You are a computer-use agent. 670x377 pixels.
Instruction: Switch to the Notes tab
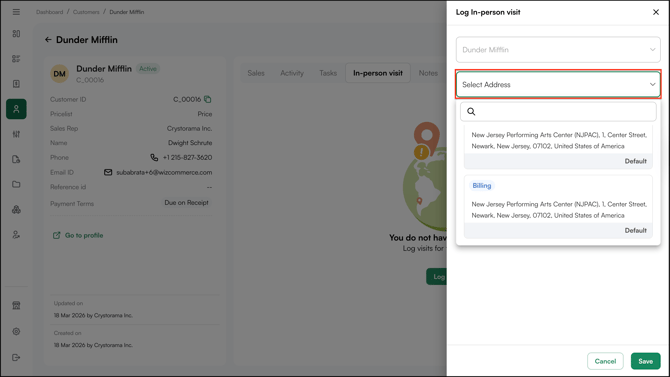[428, 73]
